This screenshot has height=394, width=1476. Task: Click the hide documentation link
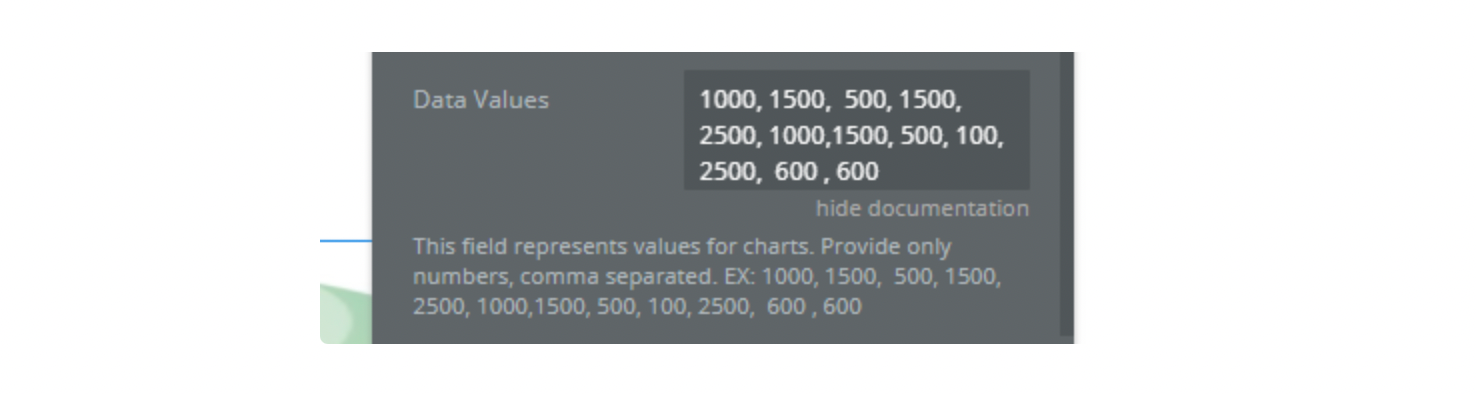tap(922, 208)
